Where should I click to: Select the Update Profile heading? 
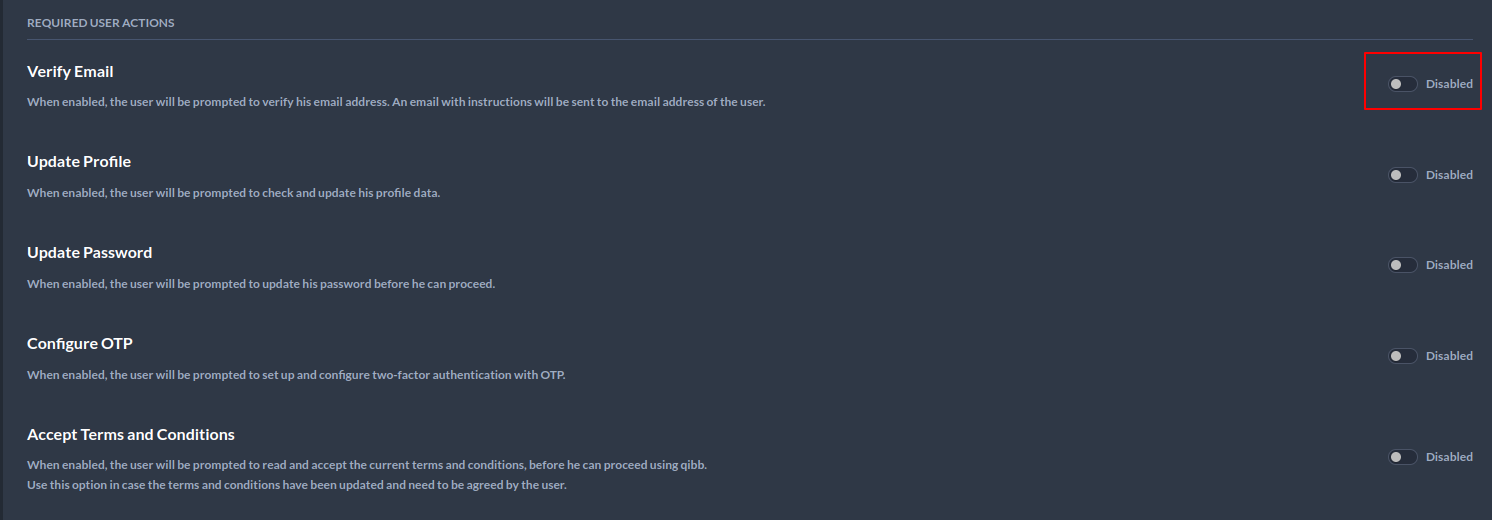tap(79, 162)
